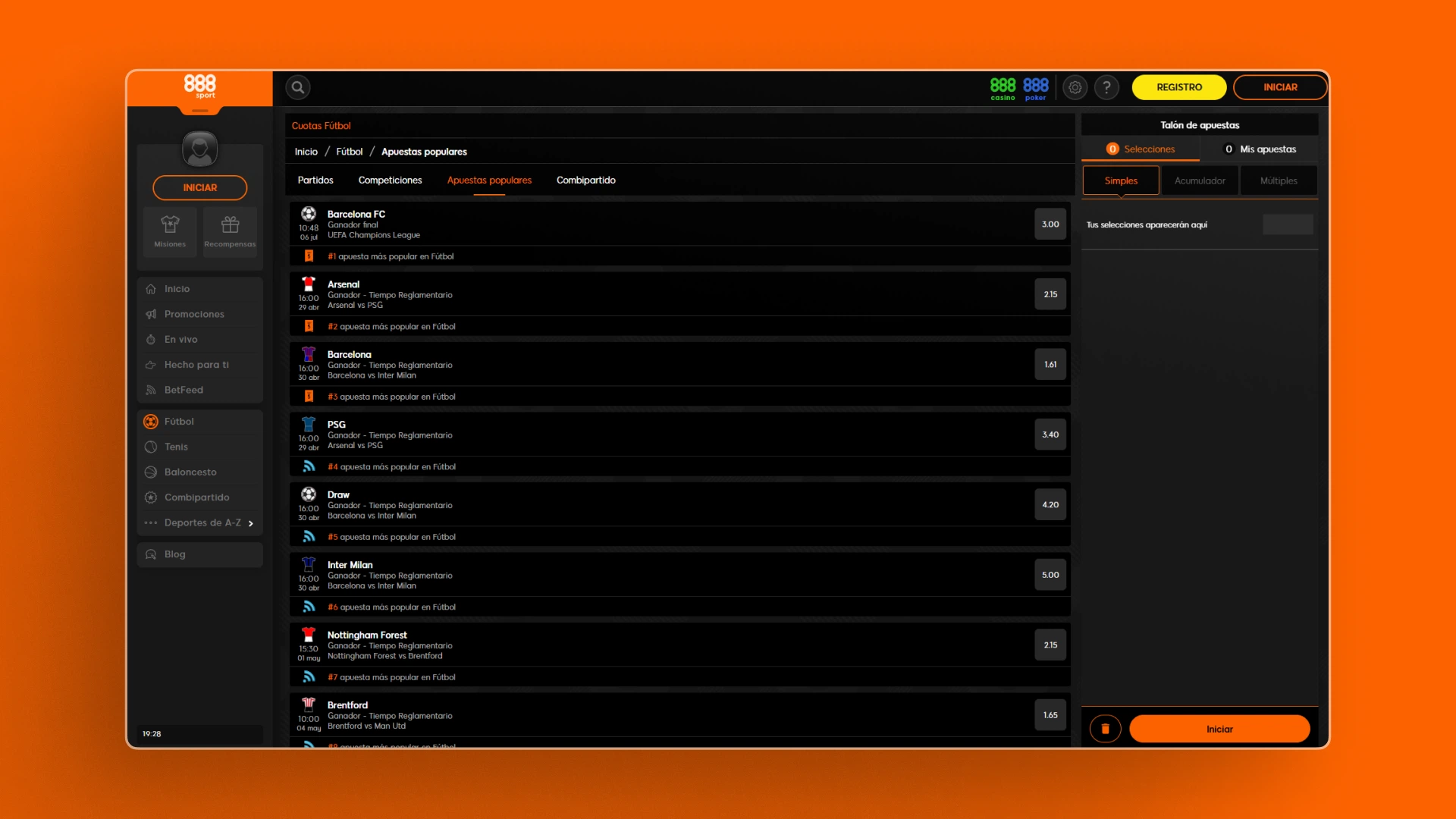Image resolution: width=1456 pixels, height=819 pixels.
Task: Go to Fútbol breadcrumb link
Action: (x=350, y=152)
